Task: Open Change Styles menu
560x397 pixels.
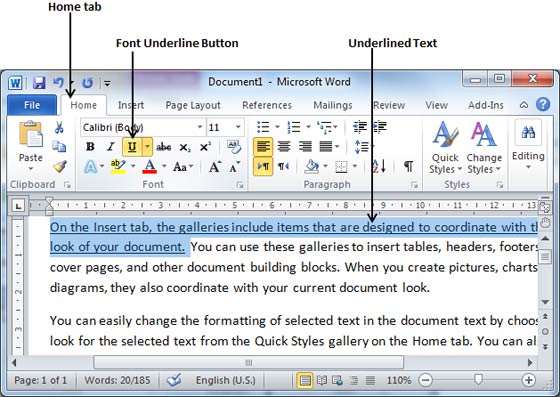Action: click(x=484, y=148)
